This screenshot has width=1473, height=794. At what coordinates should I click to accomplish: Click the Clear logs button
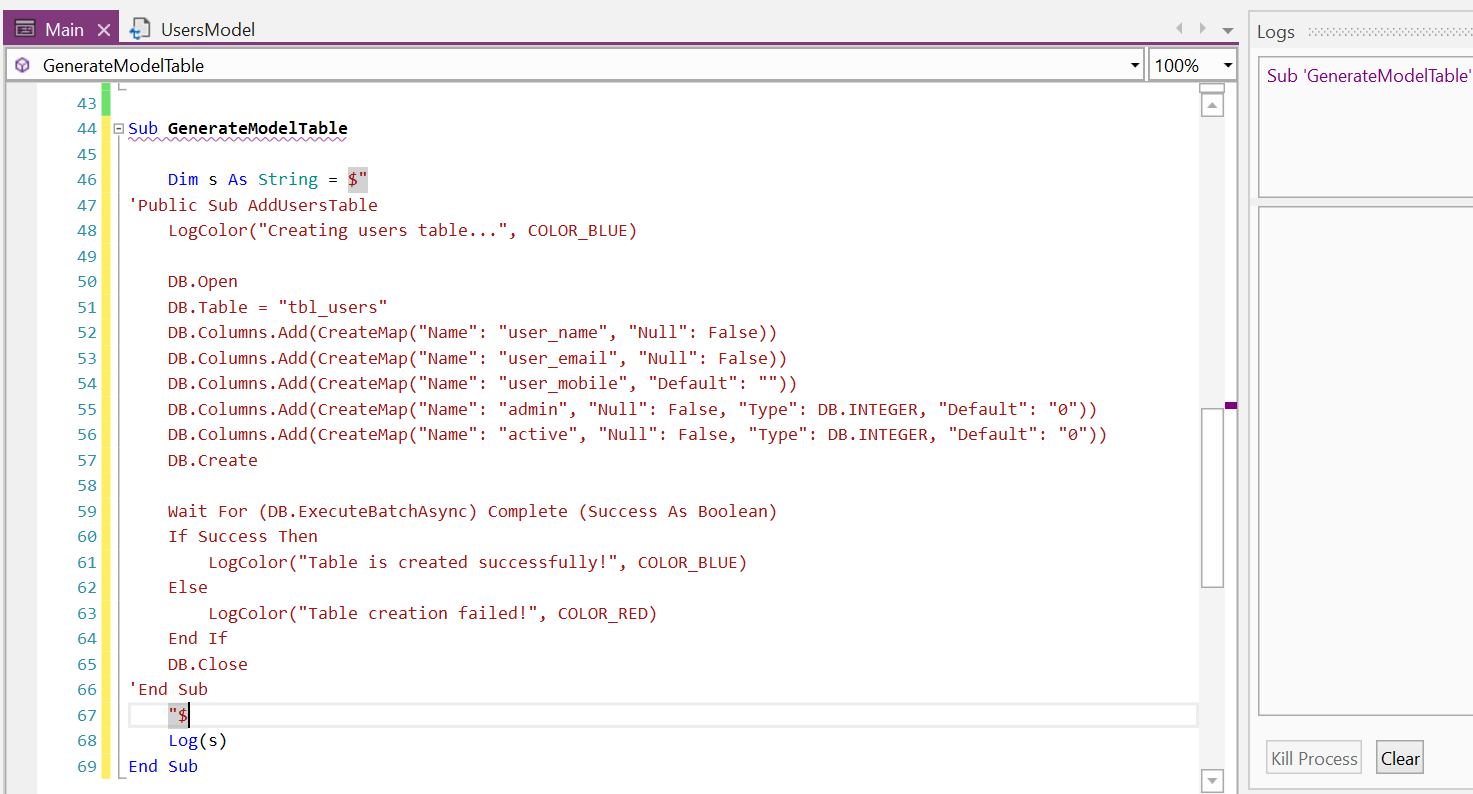[1400, 758]
